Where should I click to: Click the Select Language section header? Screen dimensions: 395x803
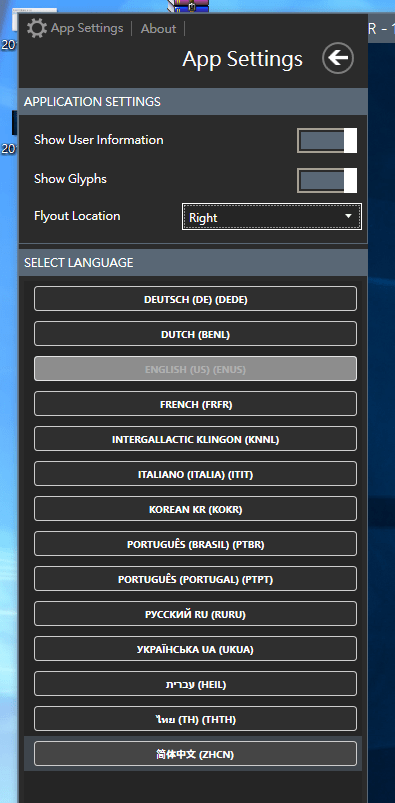(193, 262)
